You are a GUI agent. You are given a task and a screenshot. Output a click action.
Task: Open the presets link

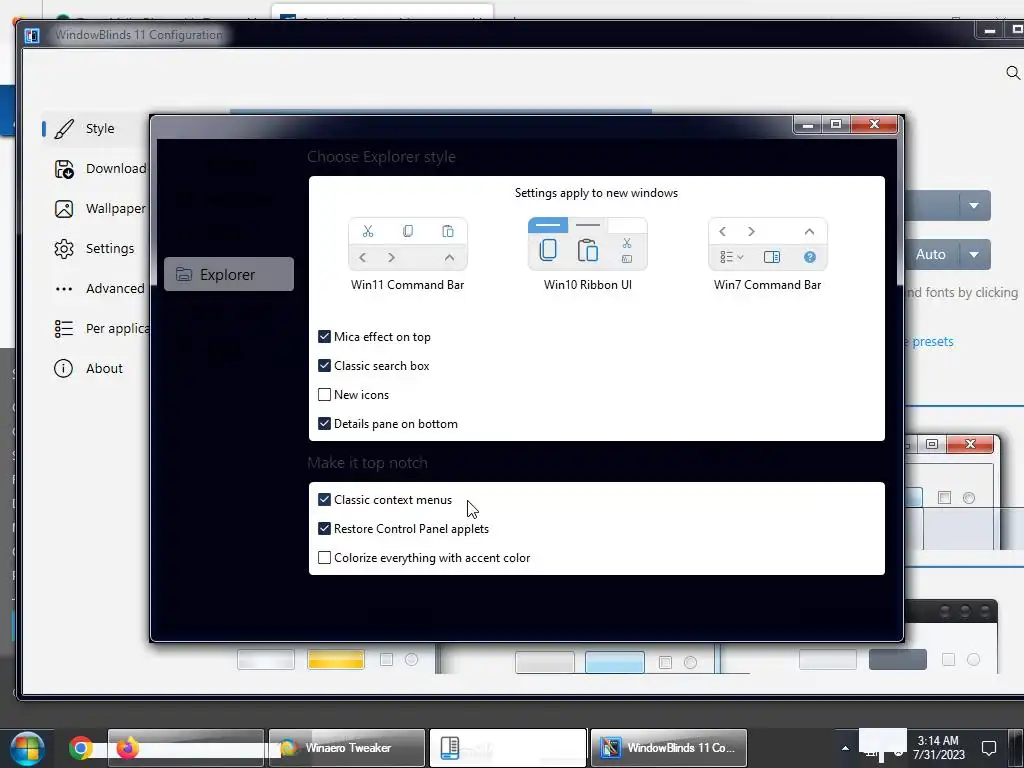933,342
